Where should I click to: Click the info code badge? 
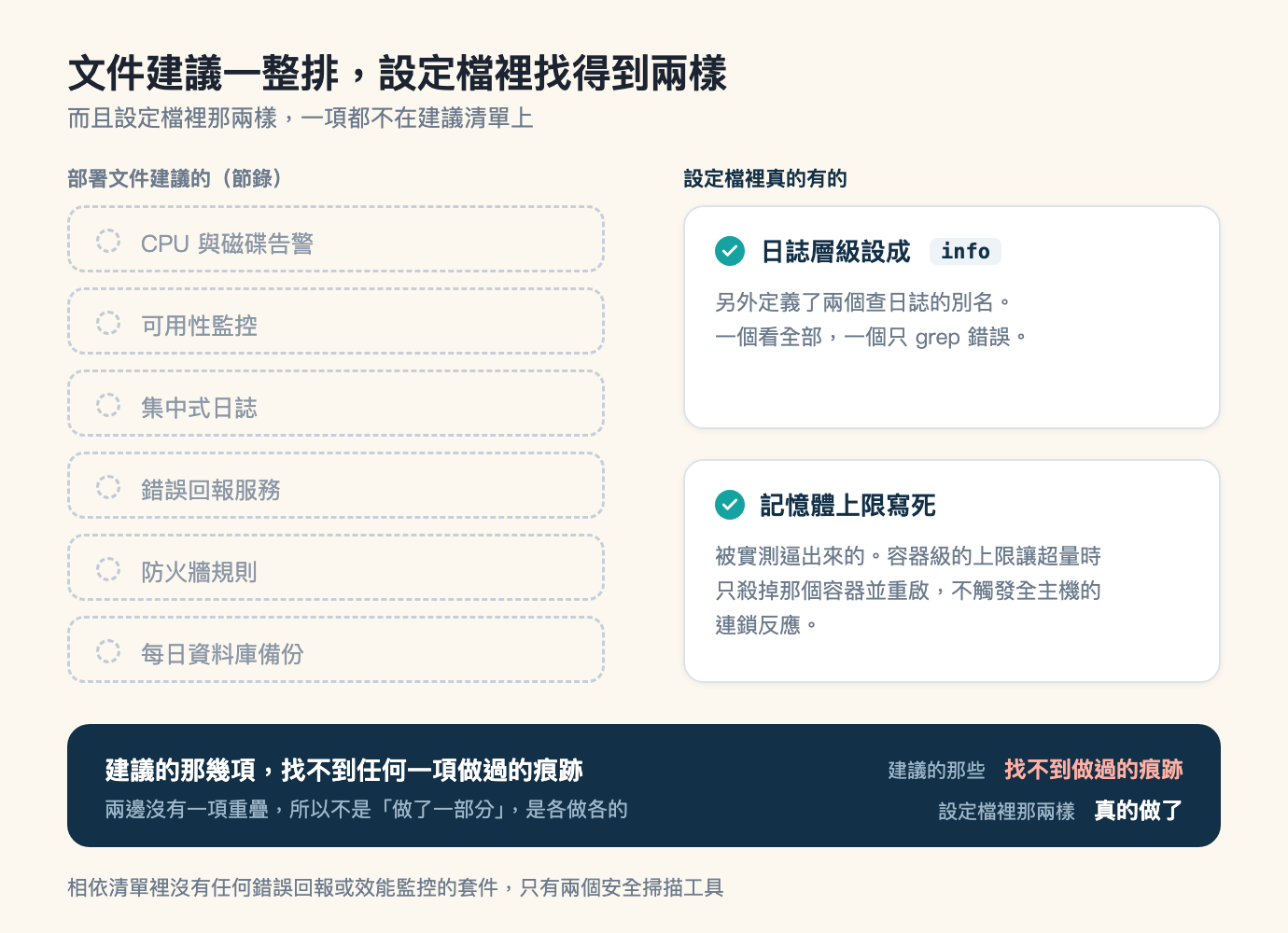[965, 251]
